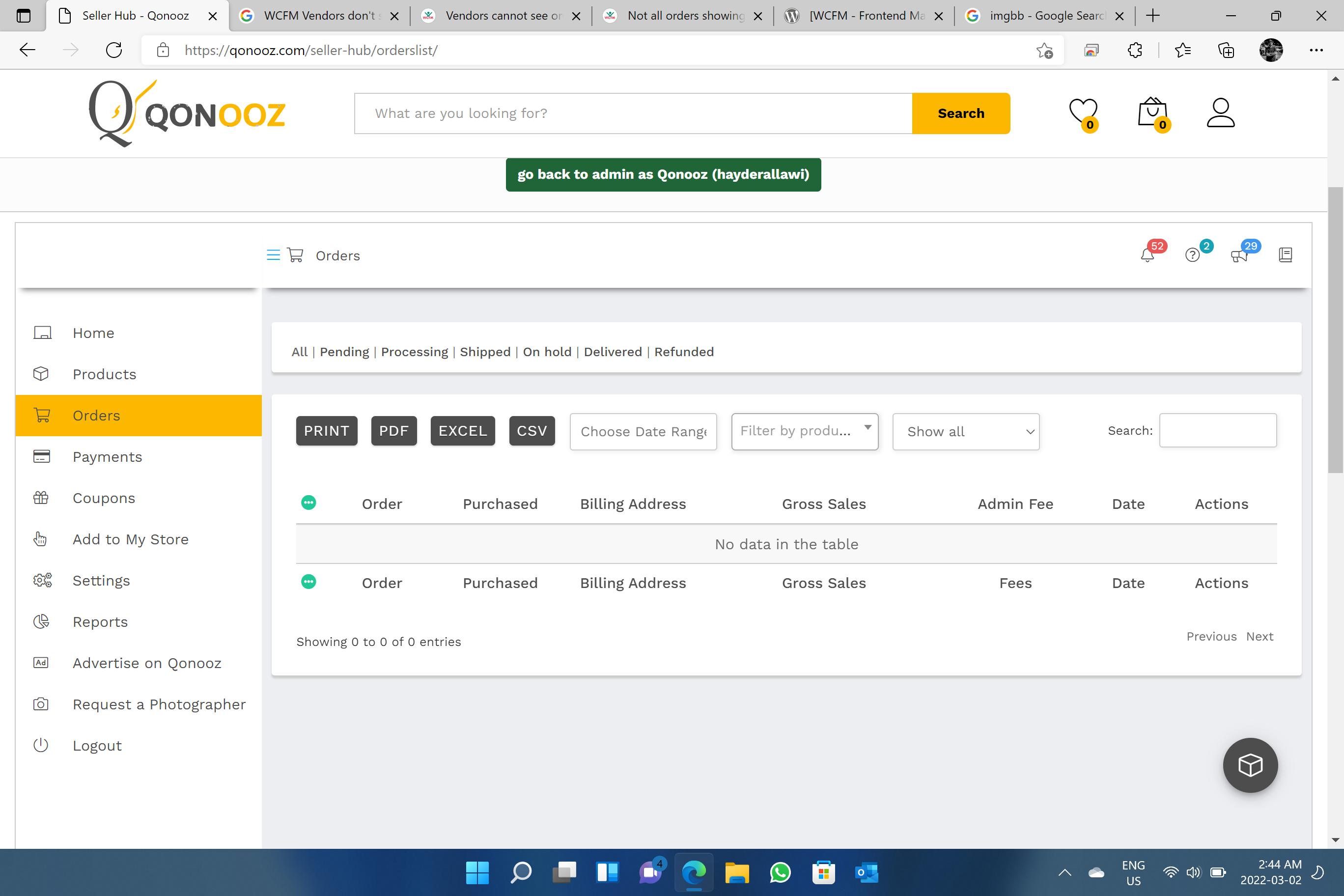Add this page to favorites star icon

point(1044,50)
